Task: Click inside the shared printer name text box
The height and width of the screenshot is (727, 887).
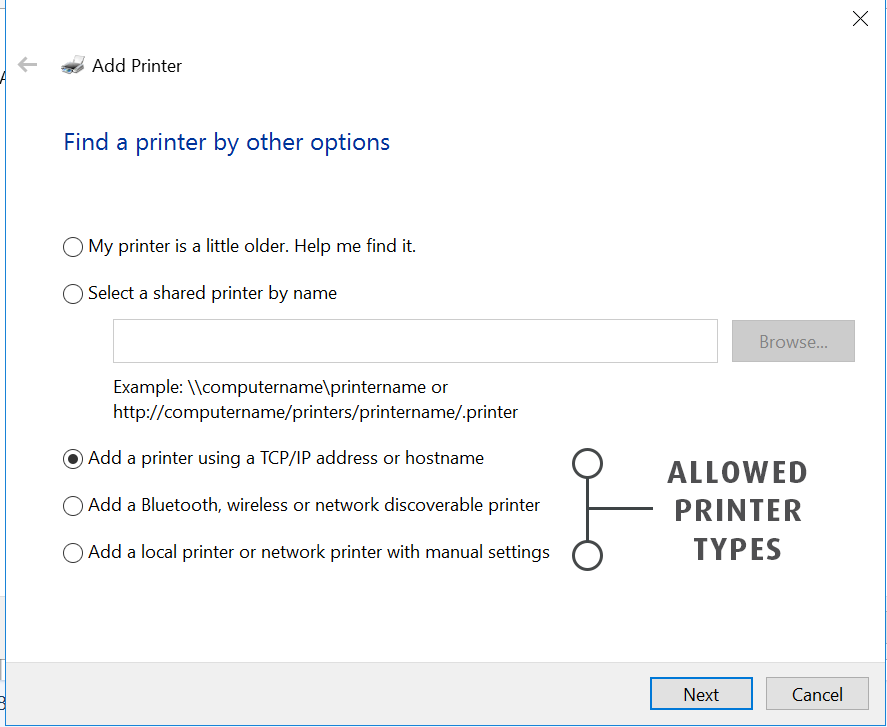Action: point(415,341)
